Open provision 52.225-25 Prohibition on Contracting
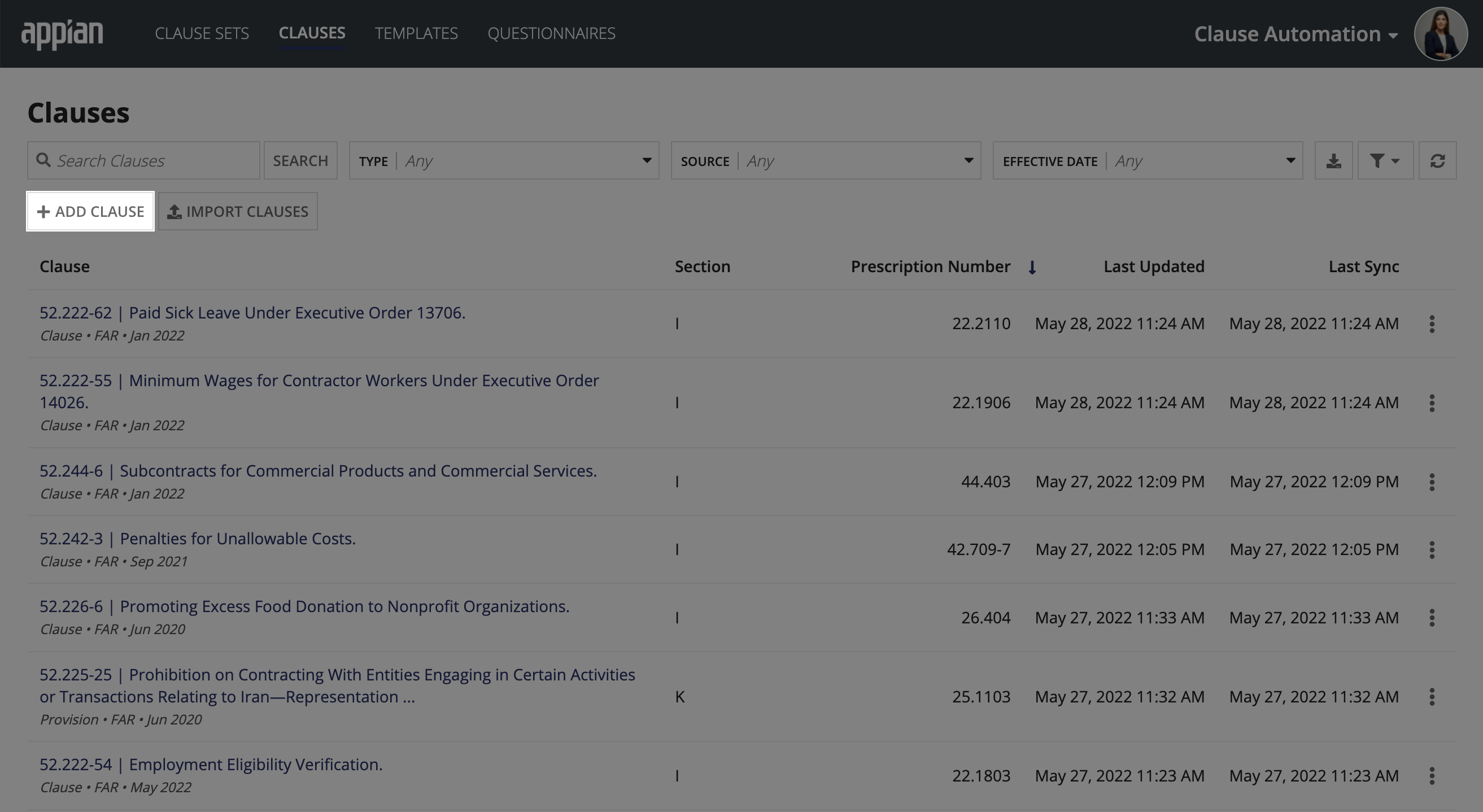Screen dimensions: 1483x812 coord(337,686)
